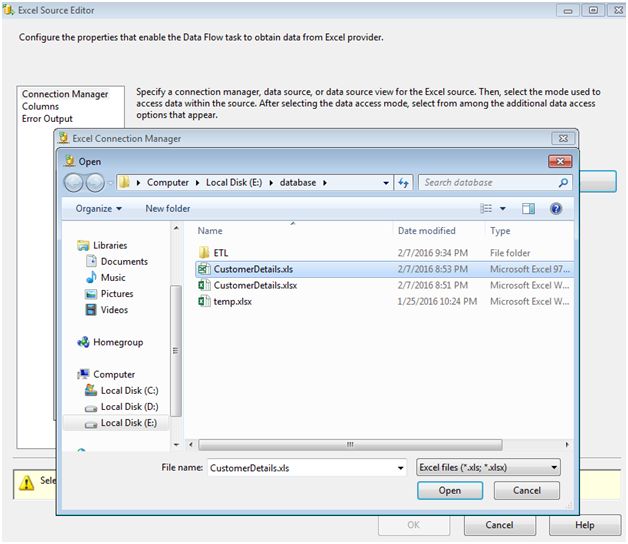
Task: Click Help in the Excel Source Editor
Action: [585, 525]
